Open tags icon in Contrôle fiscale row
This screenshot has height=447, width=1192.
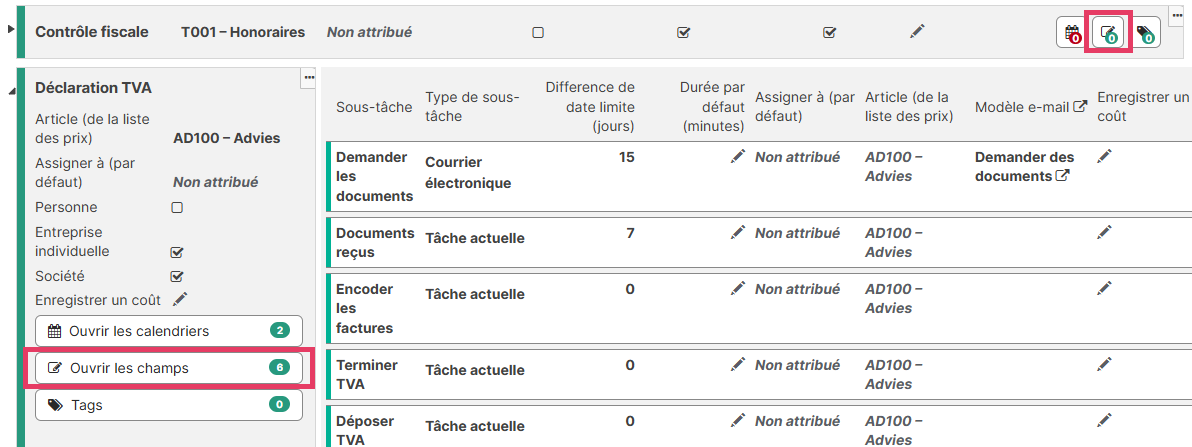click(x=1145, y=33)
